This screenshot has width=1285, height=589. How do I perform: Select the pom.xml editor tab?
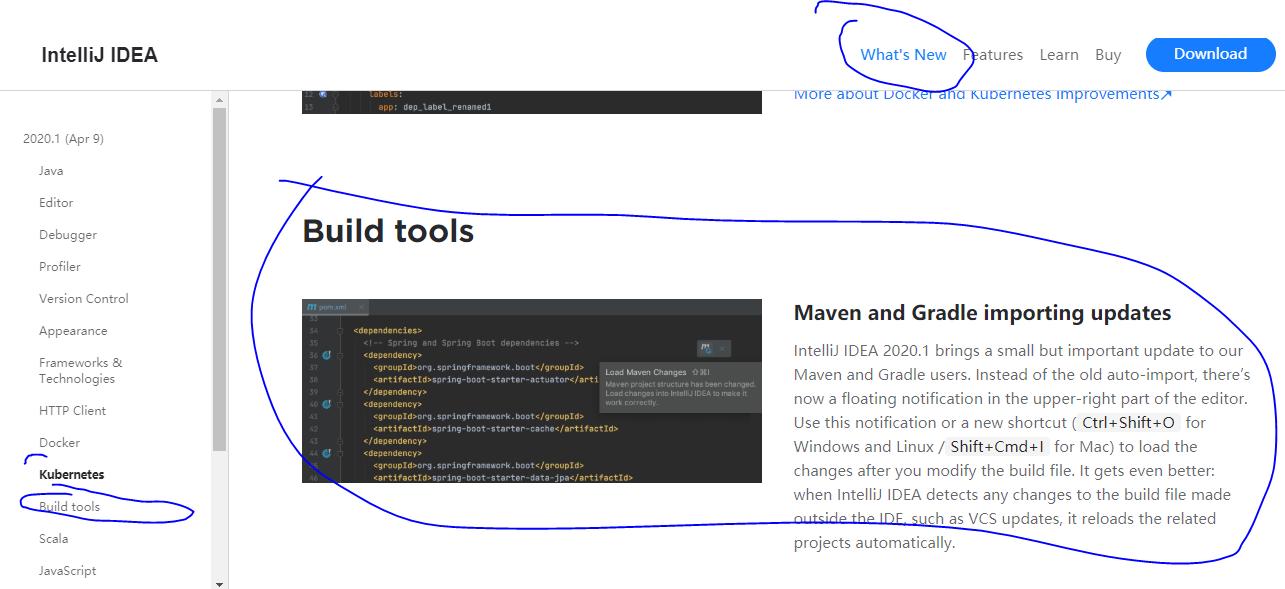point(331,307)
